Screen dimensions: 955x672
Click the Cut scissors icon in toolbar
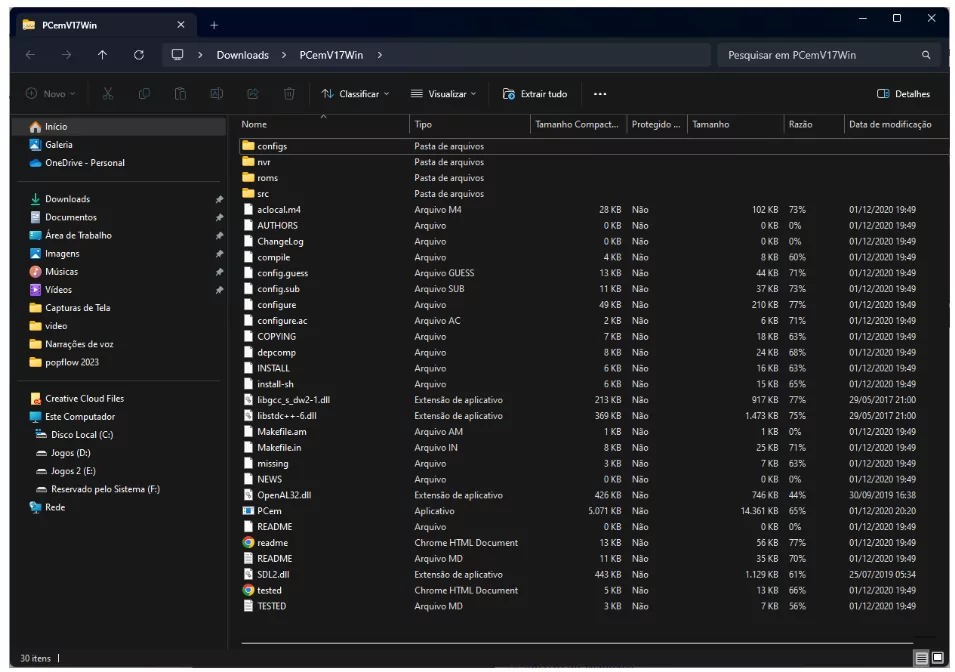[x=108, y=94]
